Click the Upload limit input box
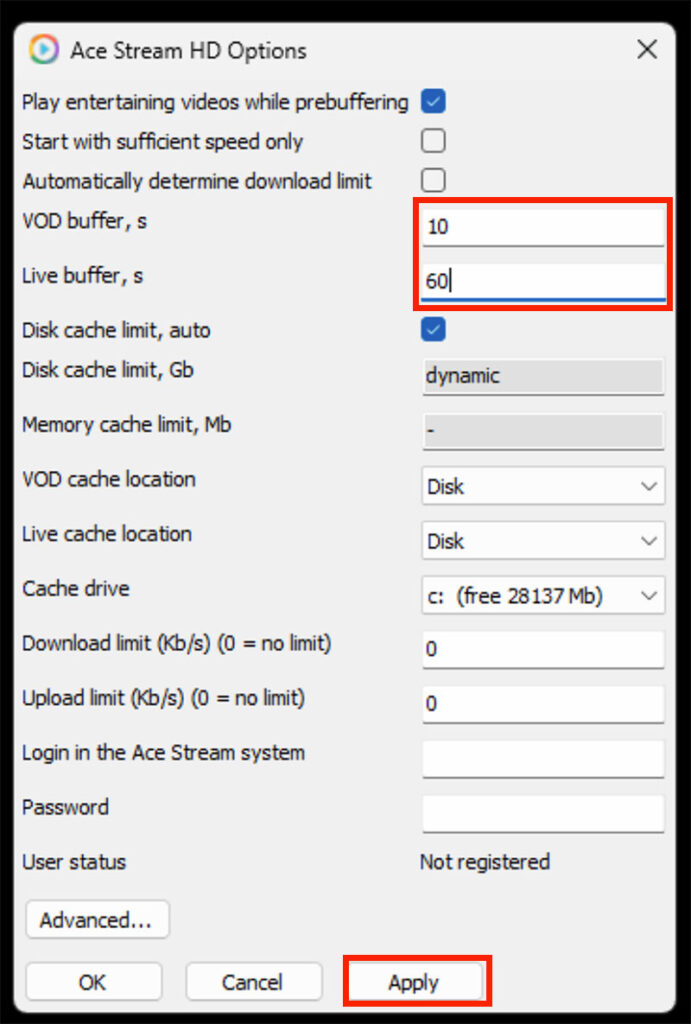This screenshot has height=1024, width=691. coord(543,704)
